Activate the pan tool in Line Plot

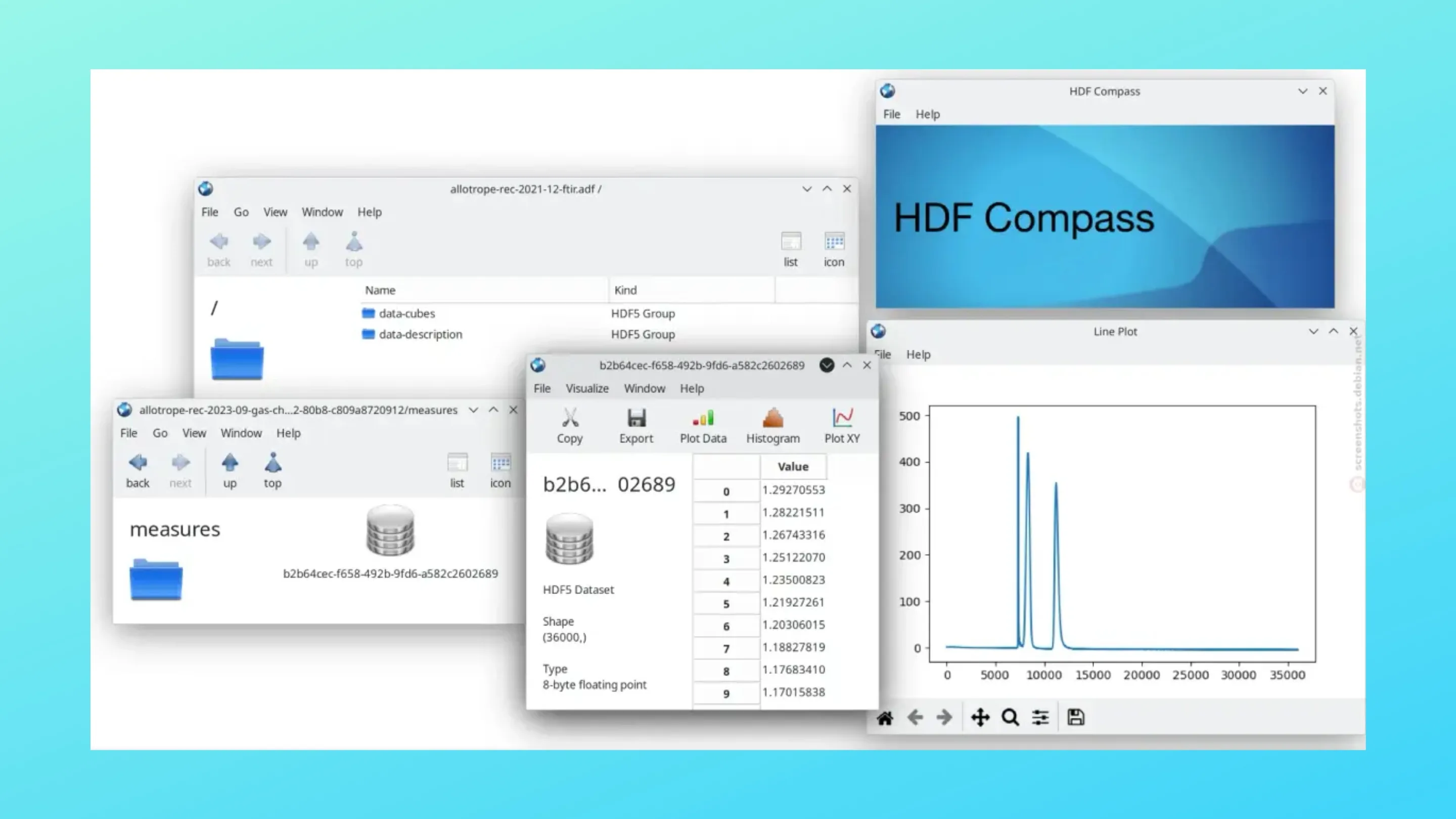(x=980, y=718)
